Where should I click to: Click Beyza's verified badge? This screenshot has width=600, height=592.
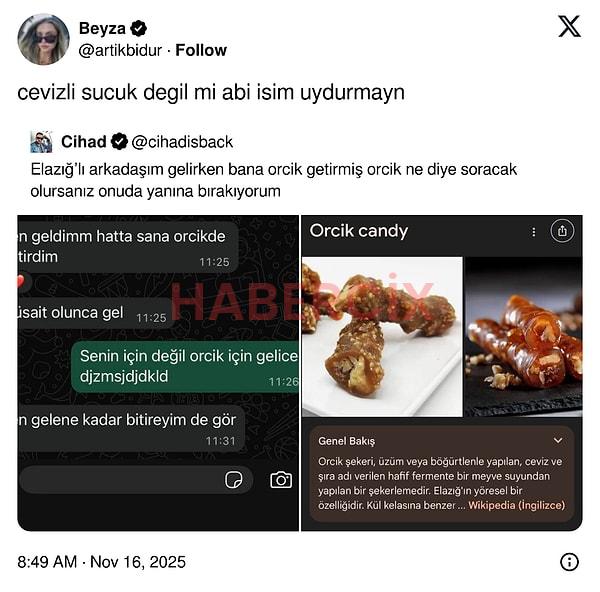tap(139, 28)
